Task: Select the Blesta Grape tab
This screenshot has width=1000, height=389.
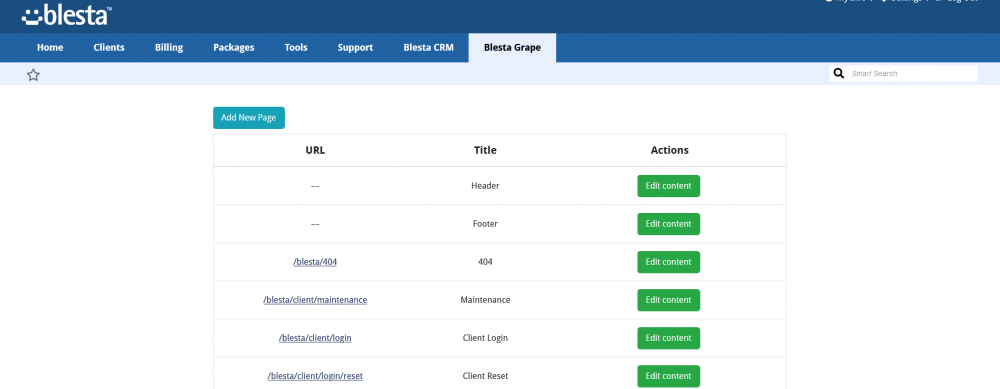Action: [512, 48]
